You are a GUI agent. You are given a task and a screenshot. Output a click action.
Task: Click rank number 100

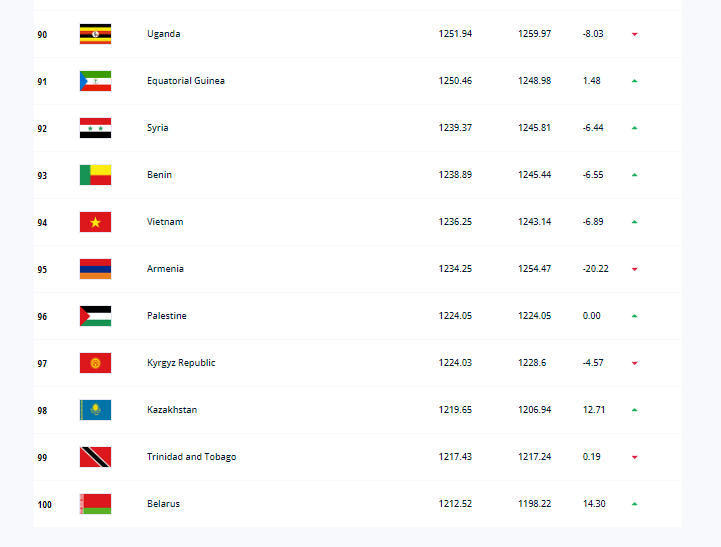[44, 504]
